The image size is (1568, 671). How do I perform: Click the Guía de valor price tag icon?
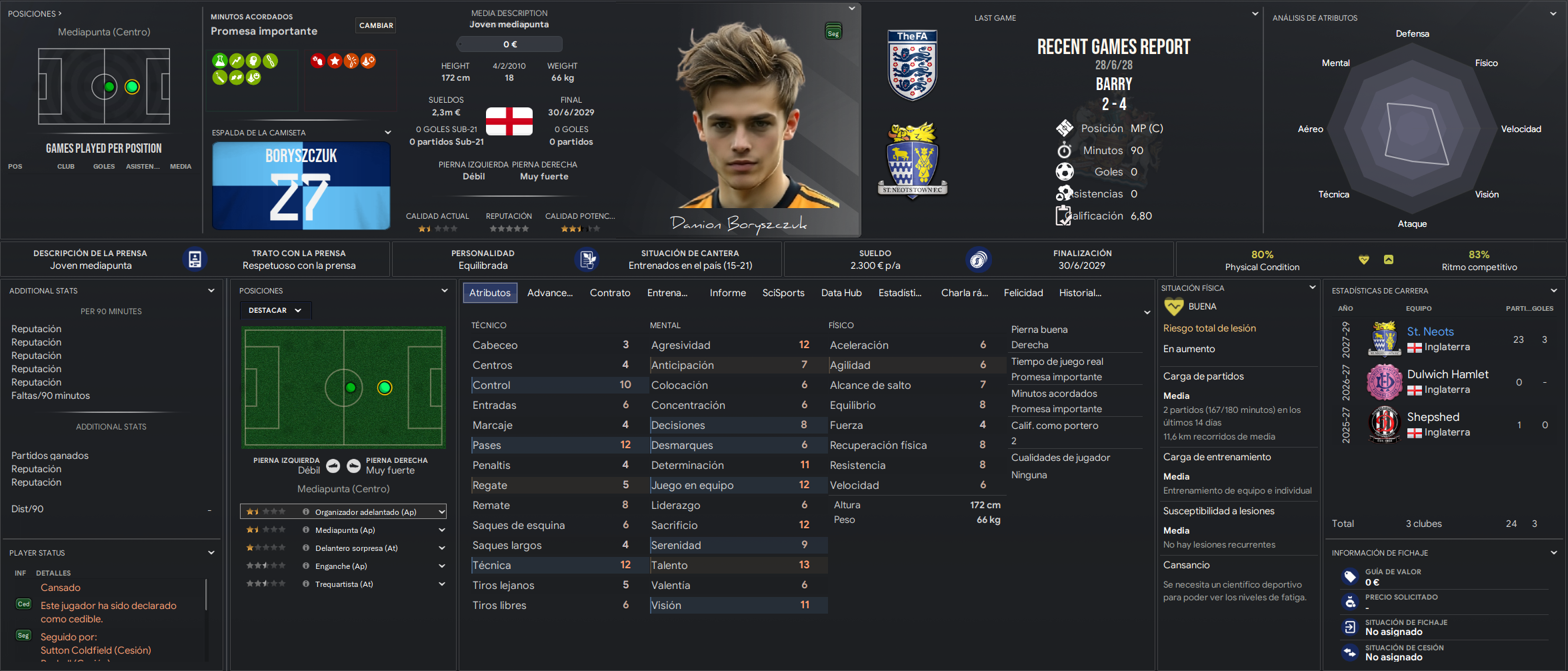tap(1350, 577)
